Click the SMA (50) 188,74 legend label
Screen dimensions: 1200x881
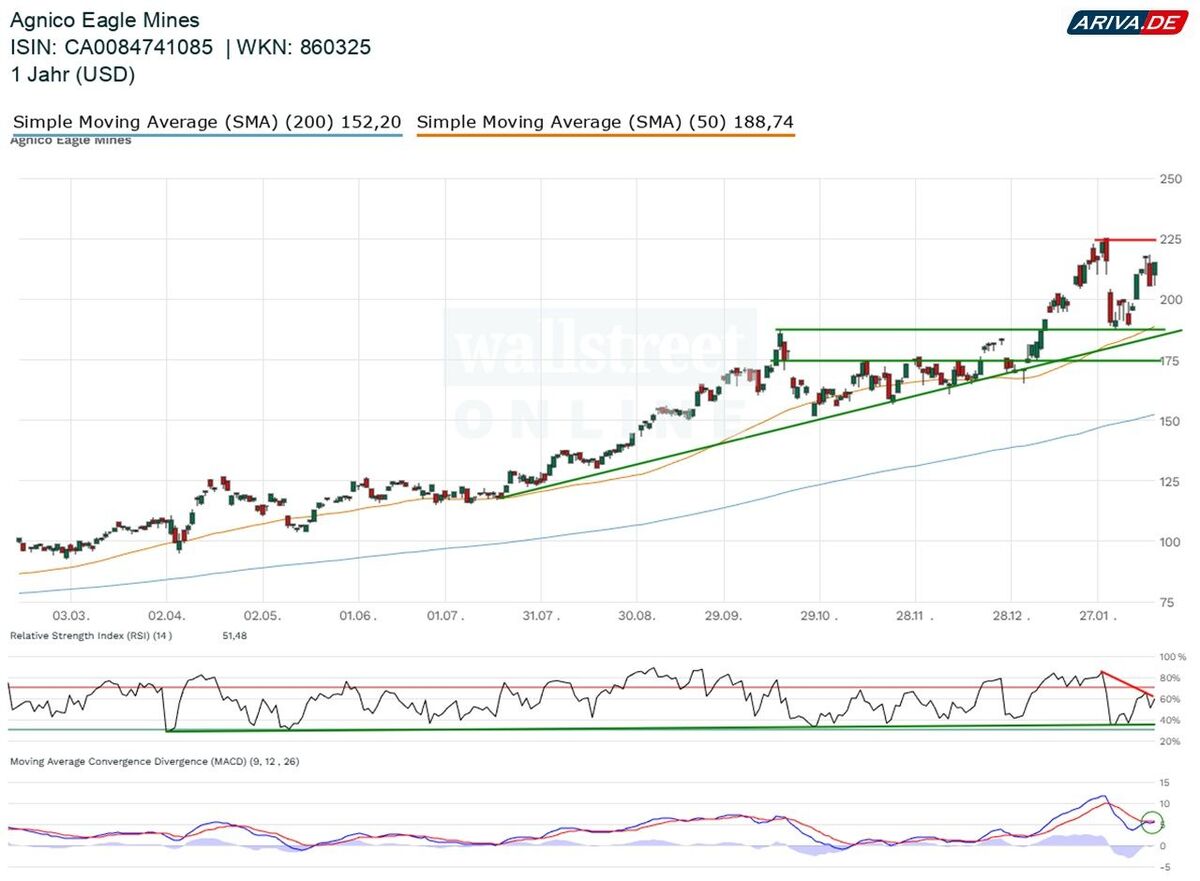point(605,122)
